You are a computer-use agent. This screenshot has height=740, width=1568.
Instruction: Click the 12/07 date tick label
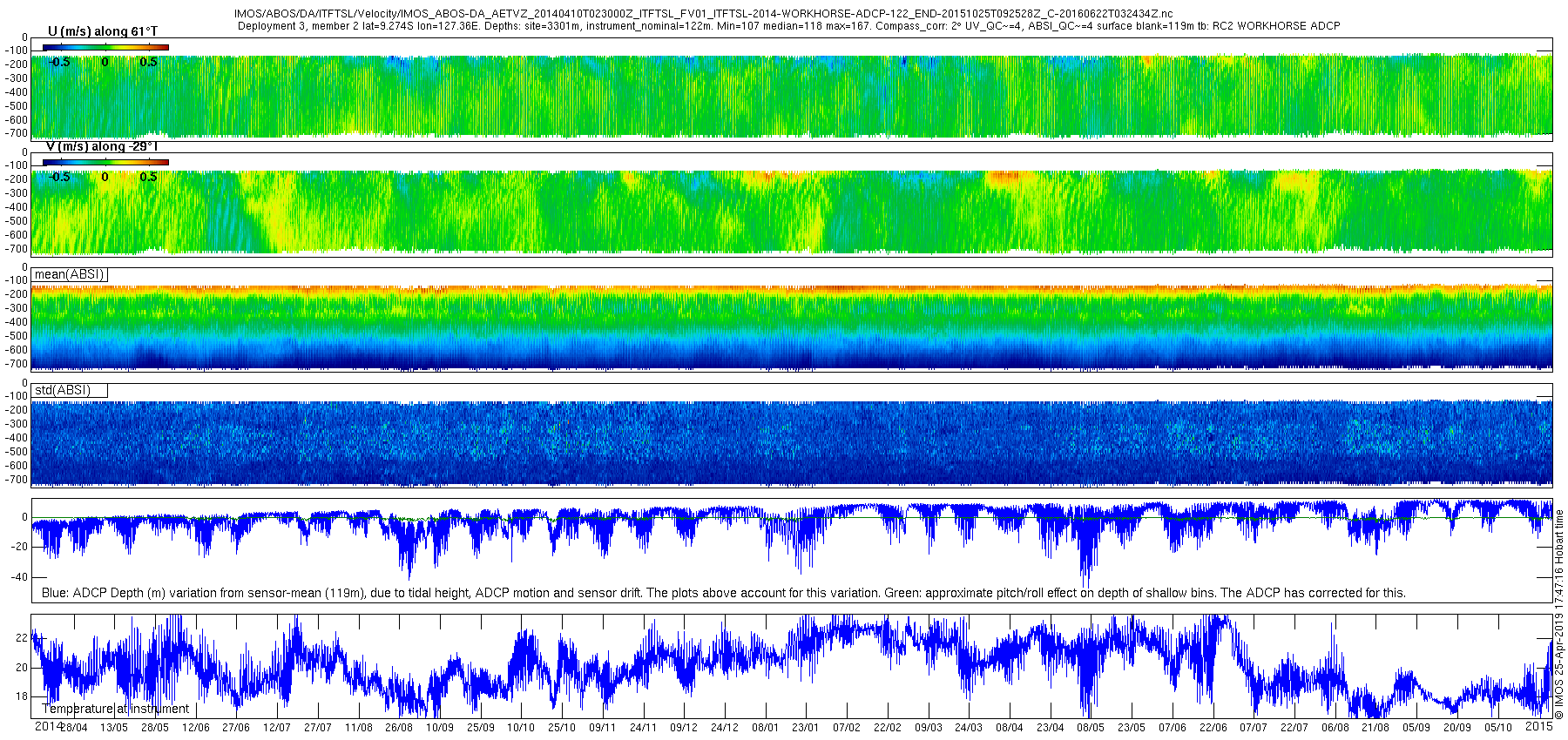(x=277, y=728)
